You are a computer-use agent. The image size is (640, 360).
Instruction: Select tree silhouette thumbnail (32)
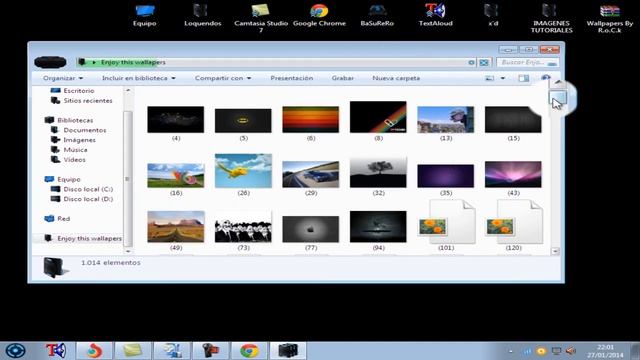pyautogui.click(x=378, y=172)
